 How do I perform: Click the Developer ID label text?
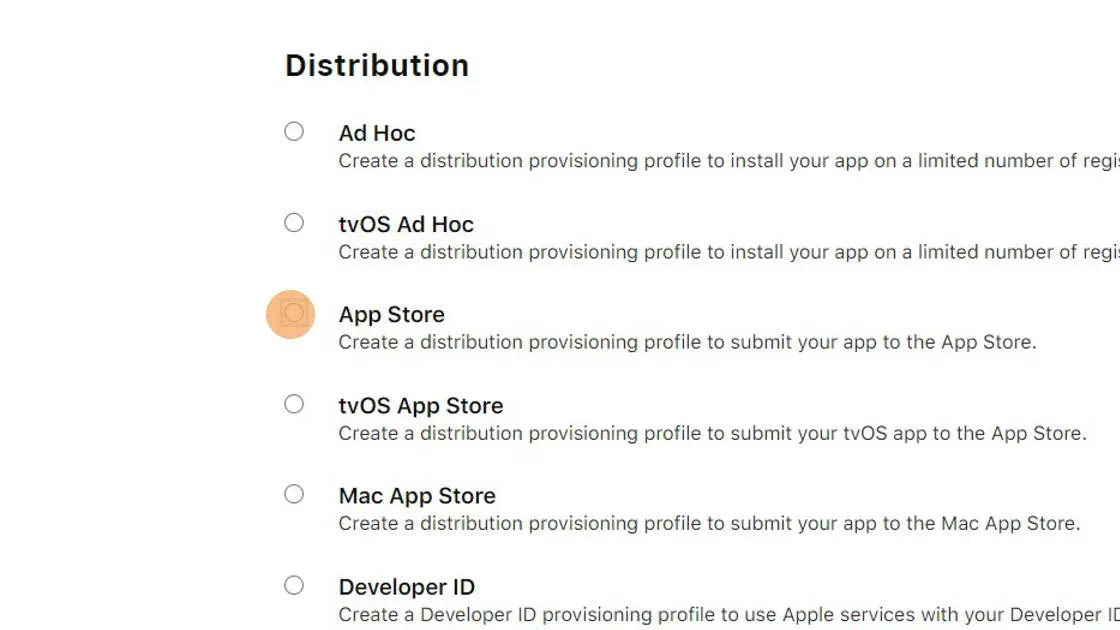click(x=407, y=586)
